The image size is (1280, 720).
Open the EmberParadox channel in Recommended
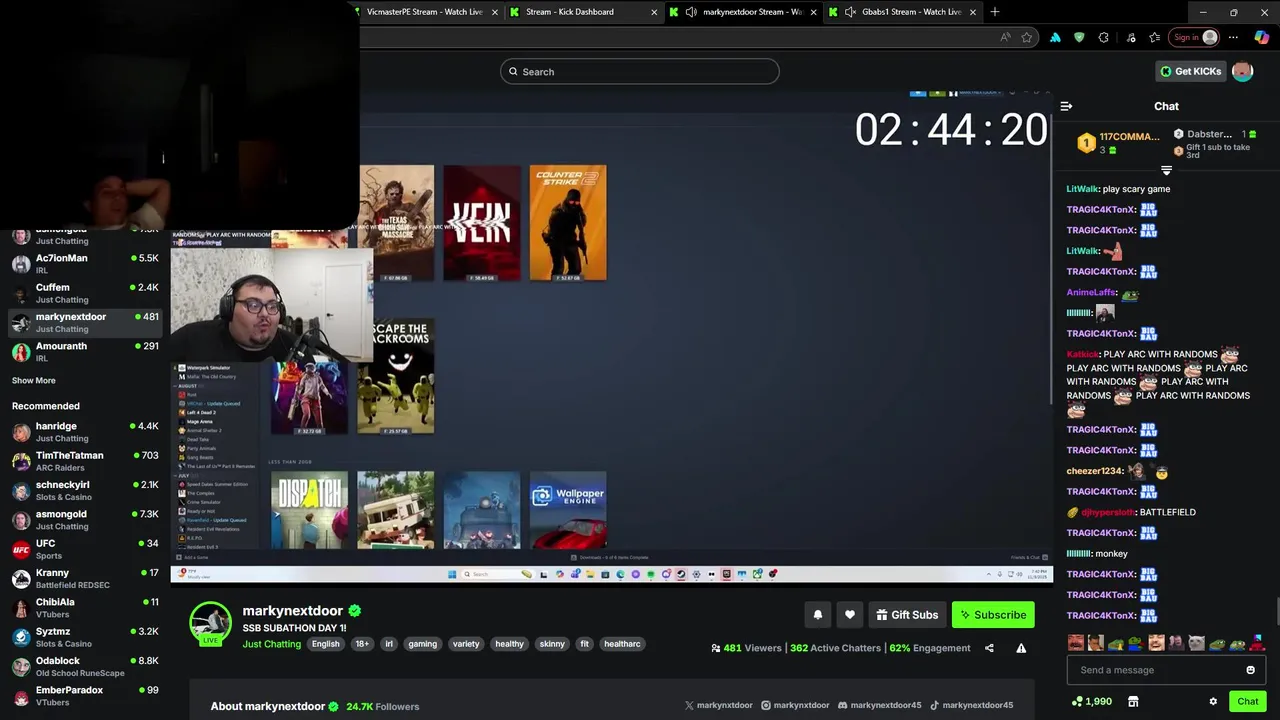85,695
